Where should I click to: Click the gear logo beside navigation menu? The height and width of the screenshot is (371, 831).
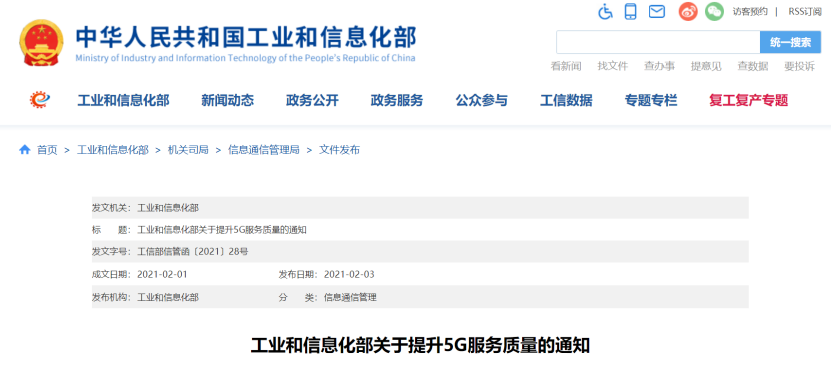pos(40,99)
